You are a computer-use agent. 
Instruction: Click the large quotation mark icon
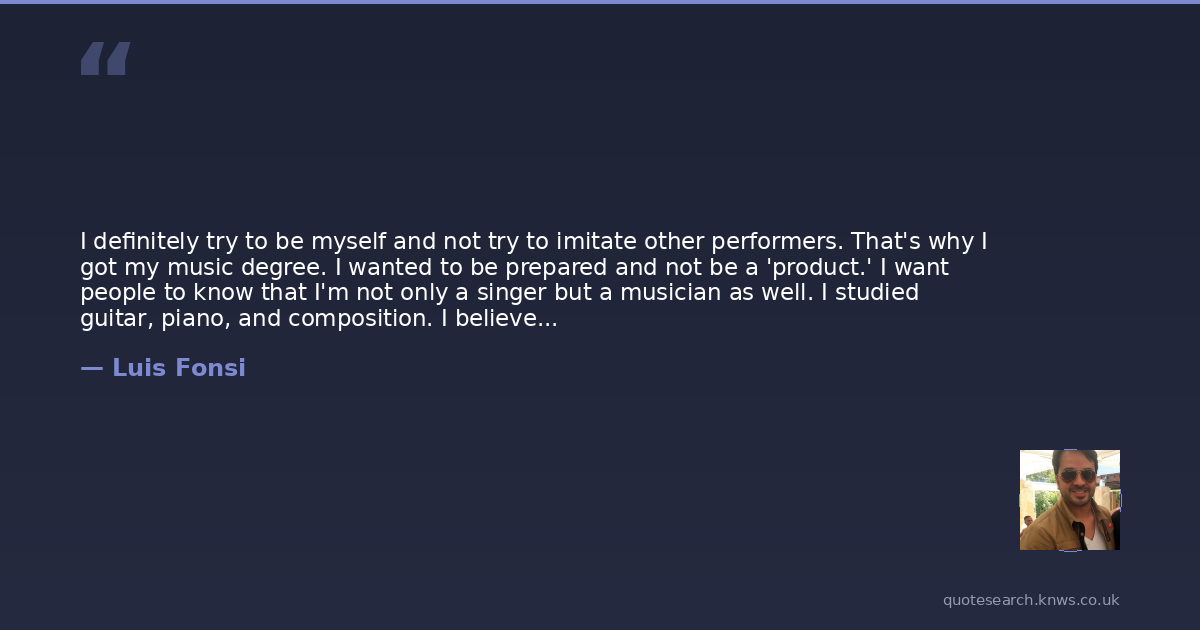click(x=105, y=58)
